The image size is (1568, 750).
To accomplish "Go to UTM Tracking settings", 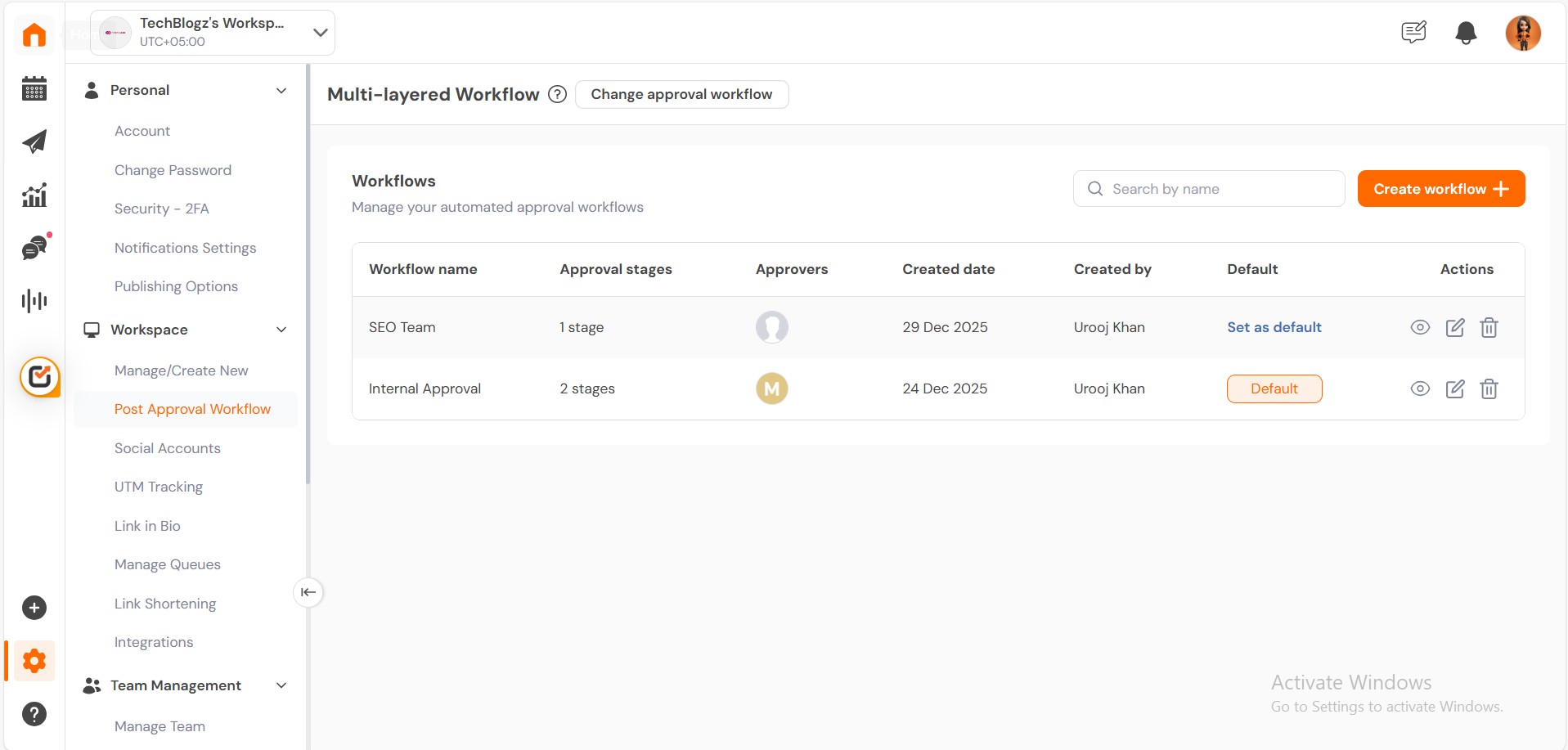I will (x=159, y=487).
